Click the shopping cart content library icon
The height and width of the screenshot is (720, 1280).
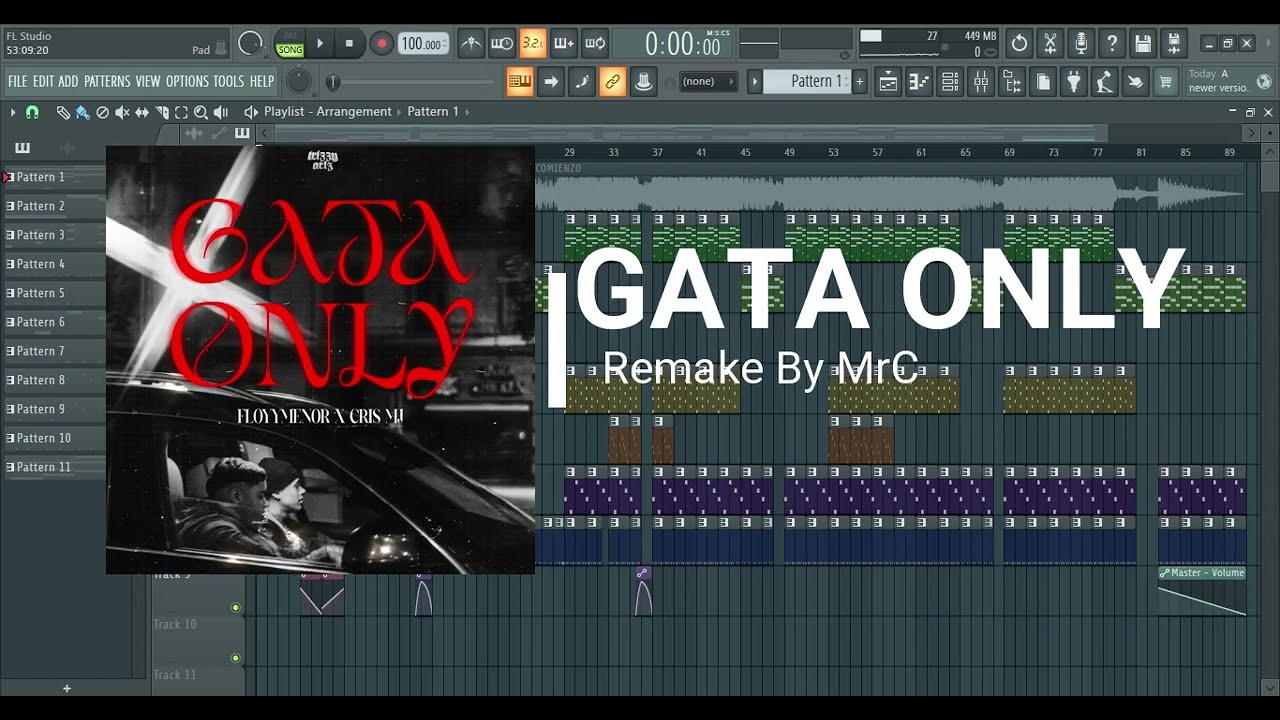click(x=1166, y=82)
